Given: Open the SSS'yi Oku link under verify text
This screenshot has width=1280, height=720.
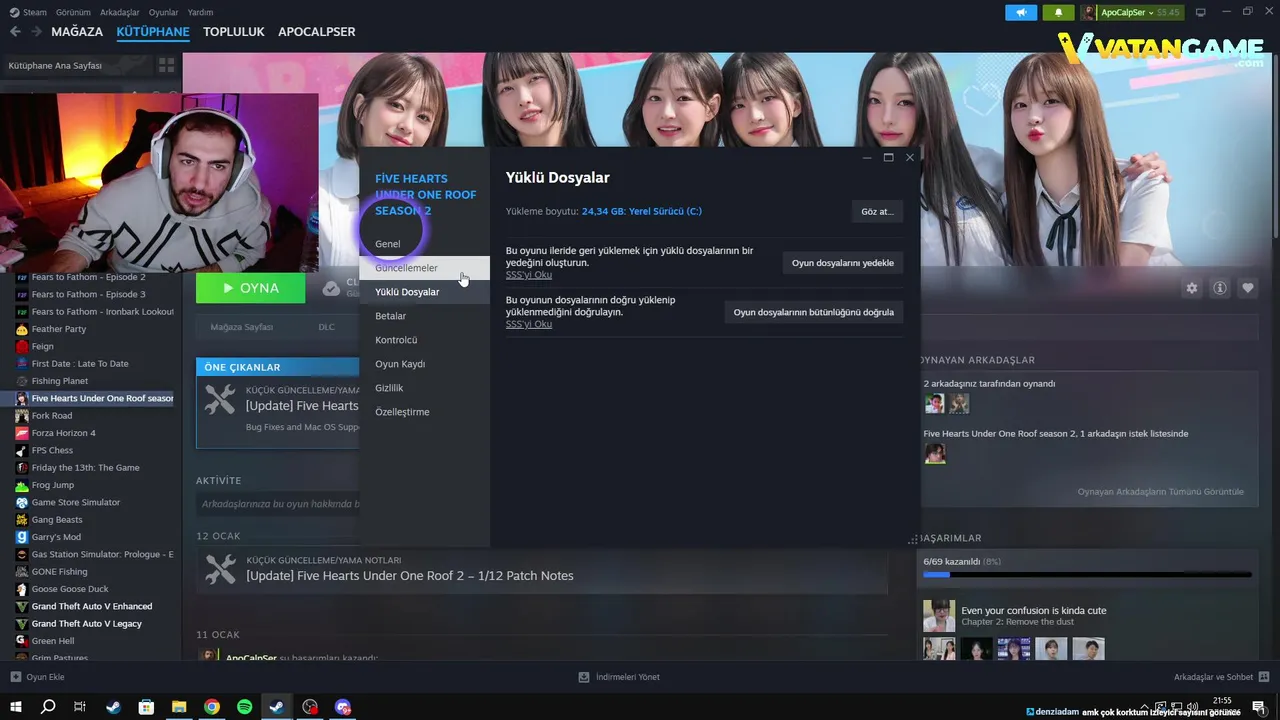Looking at the screenshot, I should tap(528, 324).
